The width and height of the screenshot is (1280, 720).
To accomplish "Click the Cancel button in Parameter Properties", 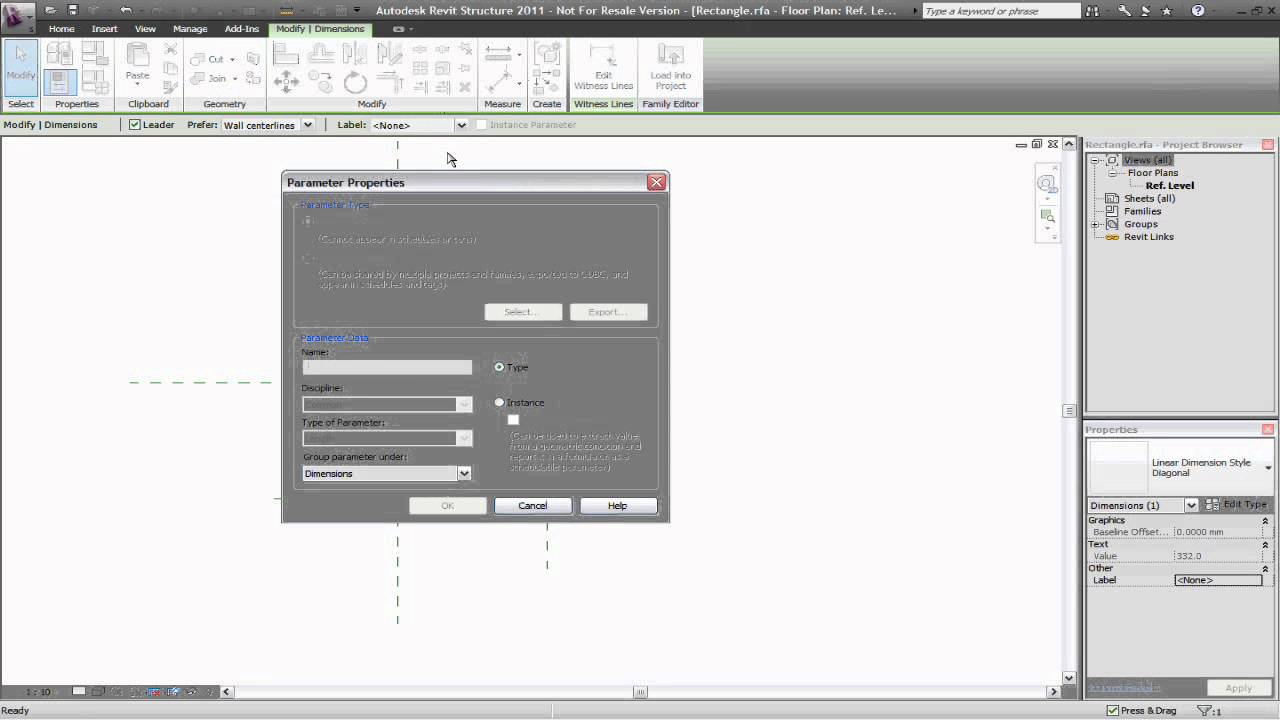I will coord(532,505).
